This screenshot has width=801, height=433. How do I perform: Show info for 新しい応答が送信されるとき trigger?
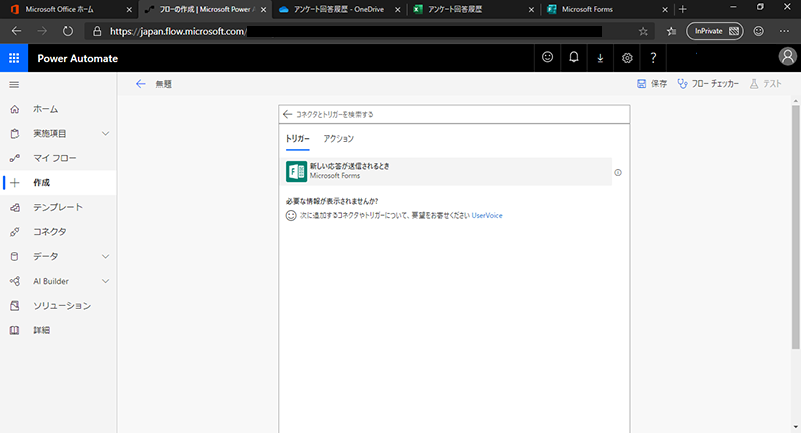click(x=618, y=173)
